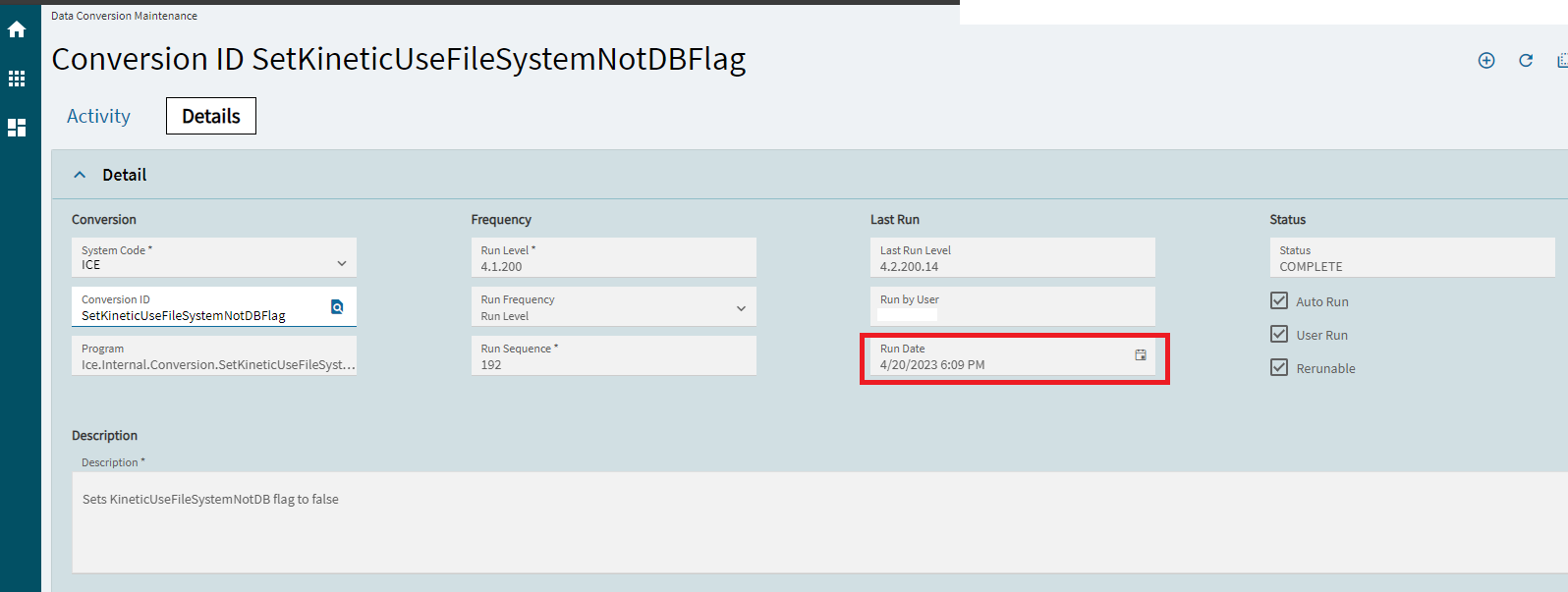Go to the Home icon in sidebar
This screenshot has width=1568, height=592.
[x=17, y=29]
